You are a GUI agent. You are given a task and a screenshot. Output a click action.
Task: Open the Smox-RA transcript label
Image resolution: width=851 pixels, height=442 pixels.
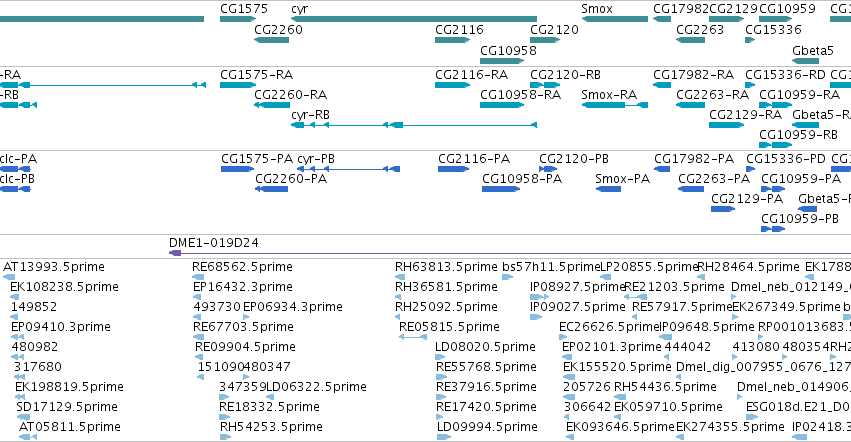pyautogui.click(x=609, y=94)
